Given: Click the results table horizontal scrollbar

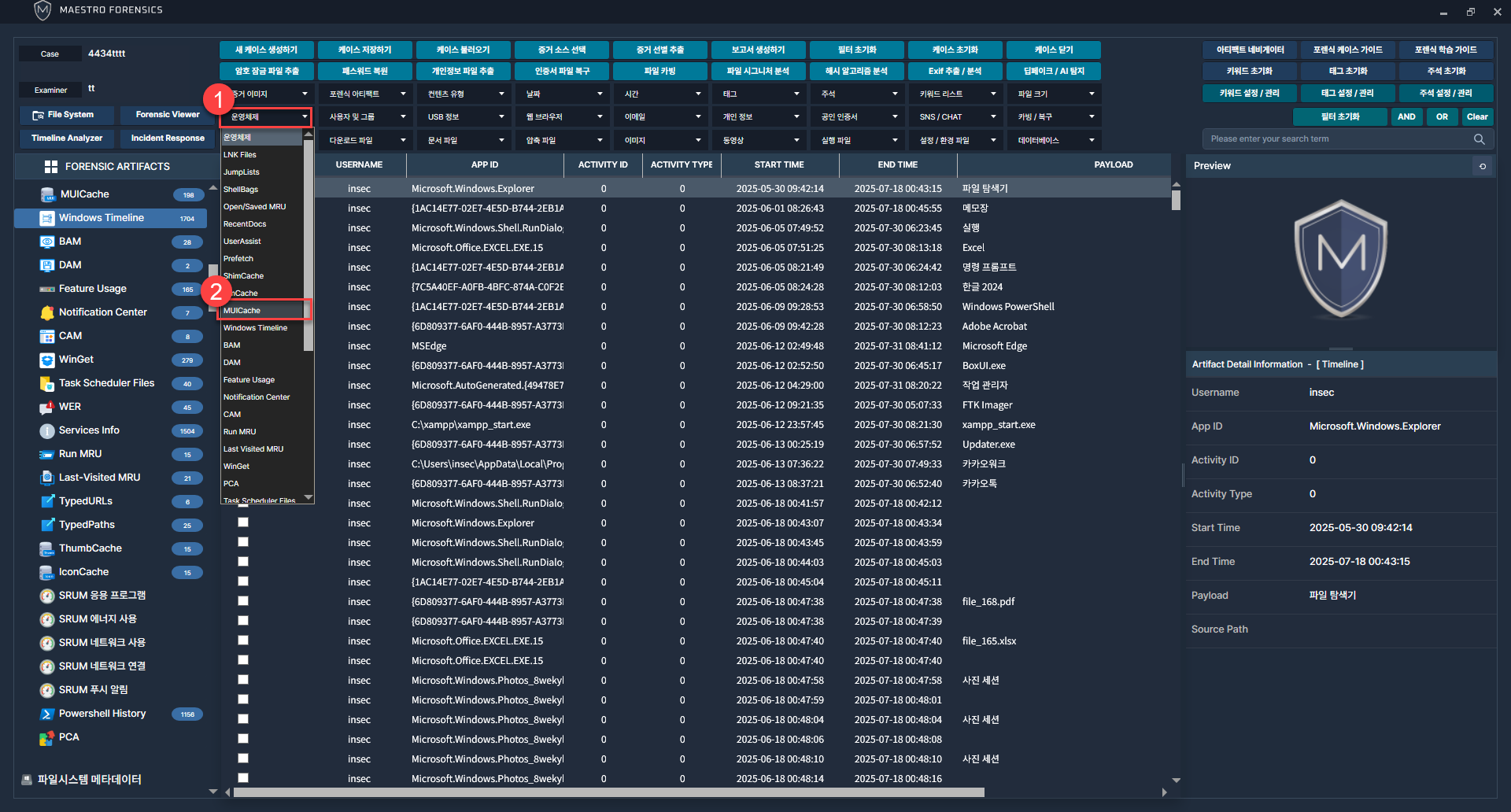Looking at the screenshot, I should pos(609,792).
